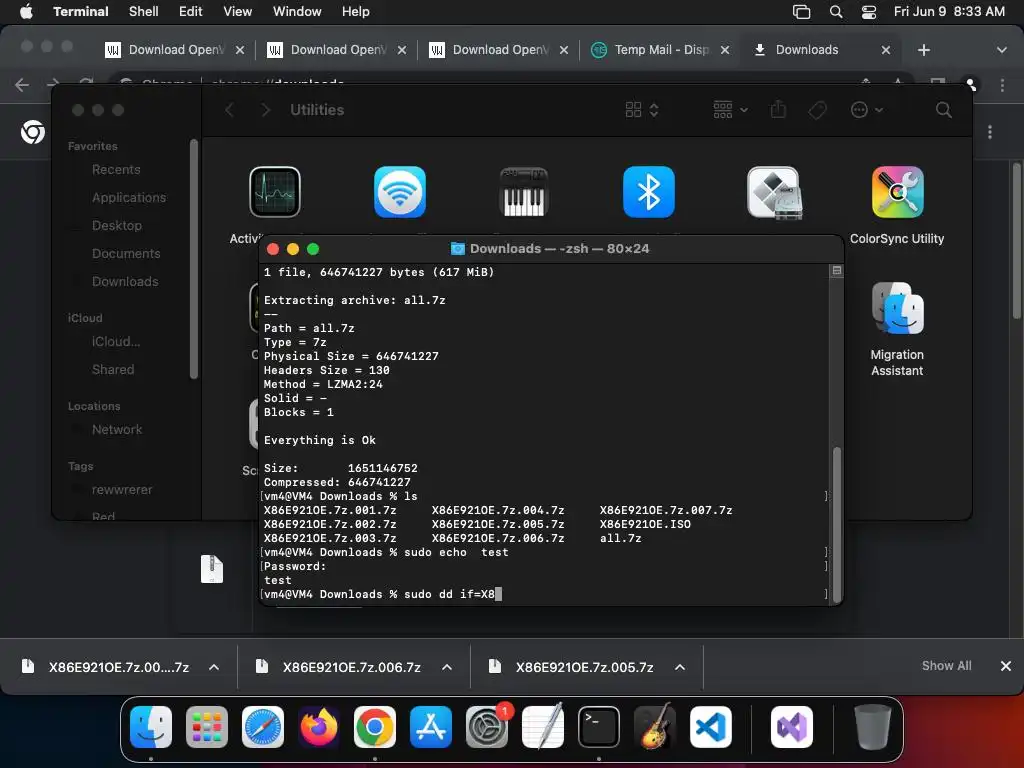Select Applications in Finder sidebar

pyautogui.click(x=129, y=198)
